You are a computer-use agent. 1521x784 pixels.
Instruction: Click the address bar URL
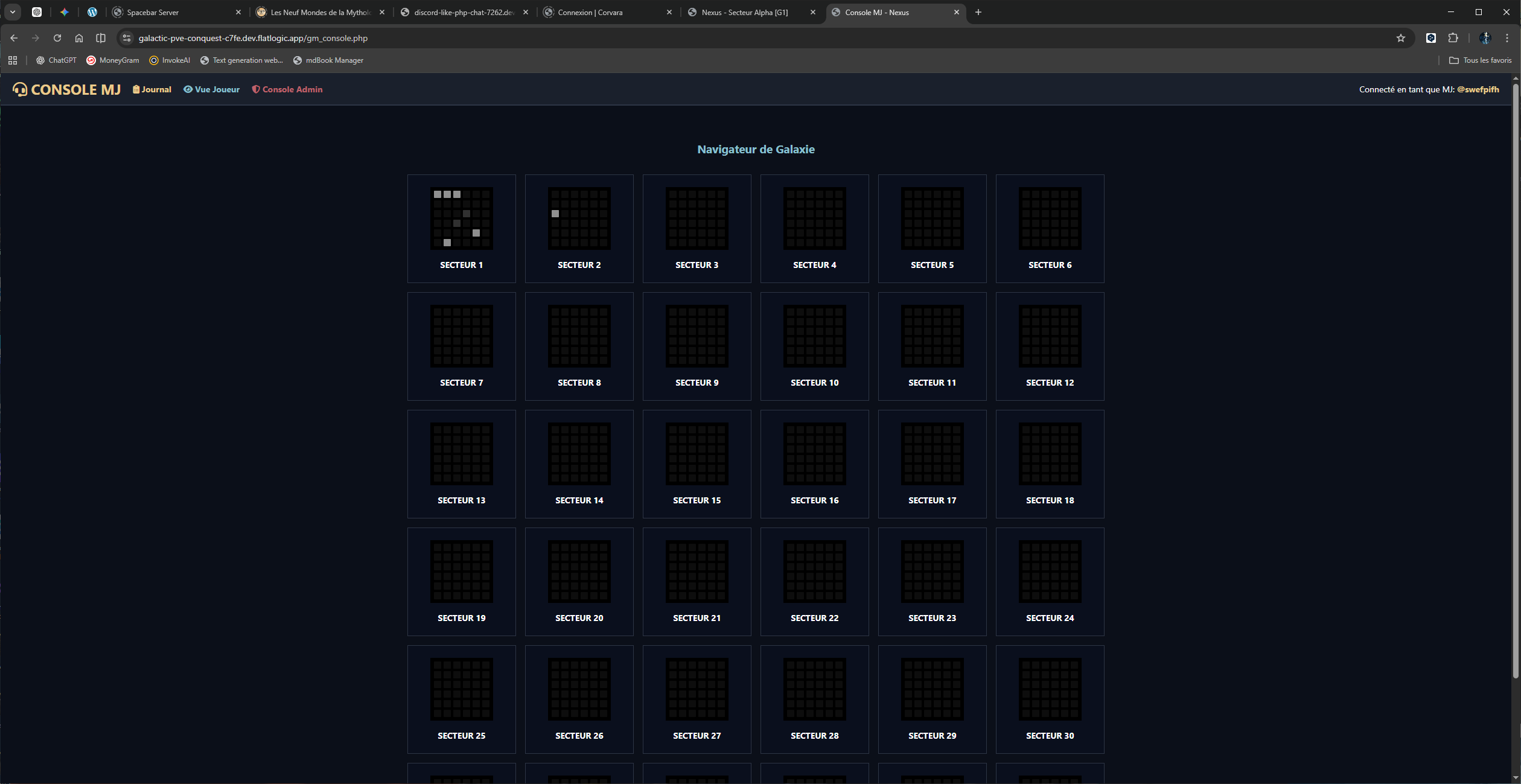pos(253,38)
